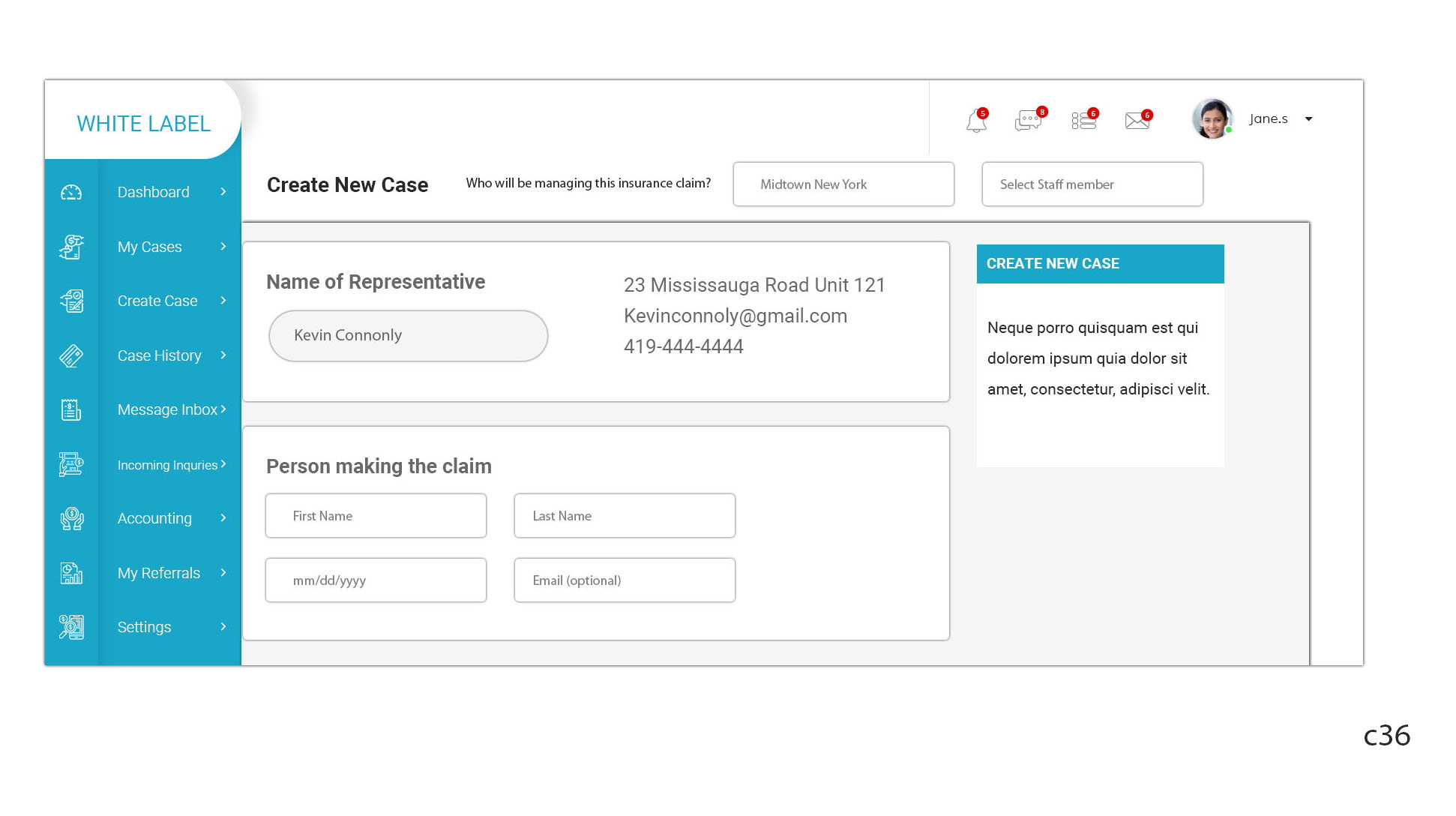Viewport: 1456px width, 816px height.
Task: Click the Accounting sidebar icon
Action: click(x=71, y=518)
